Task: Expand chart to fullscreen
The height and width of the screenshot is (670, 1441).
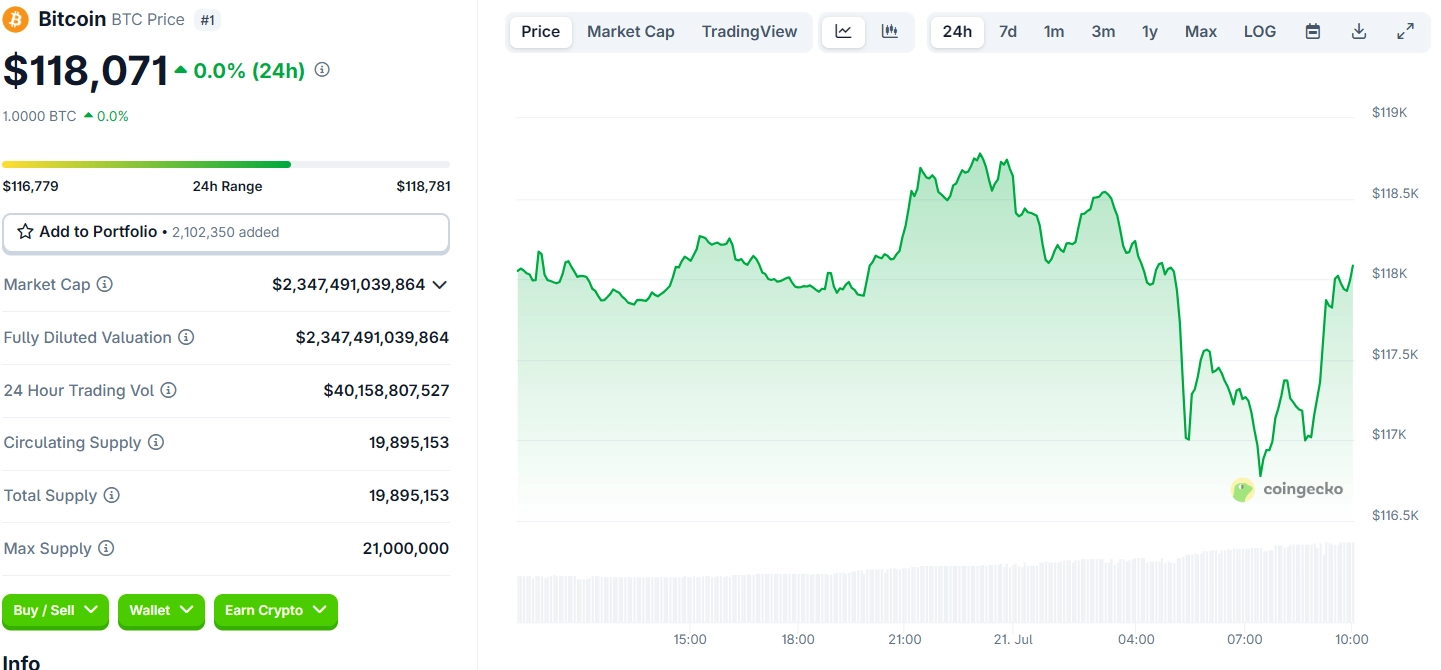Action: (1405, 32)
